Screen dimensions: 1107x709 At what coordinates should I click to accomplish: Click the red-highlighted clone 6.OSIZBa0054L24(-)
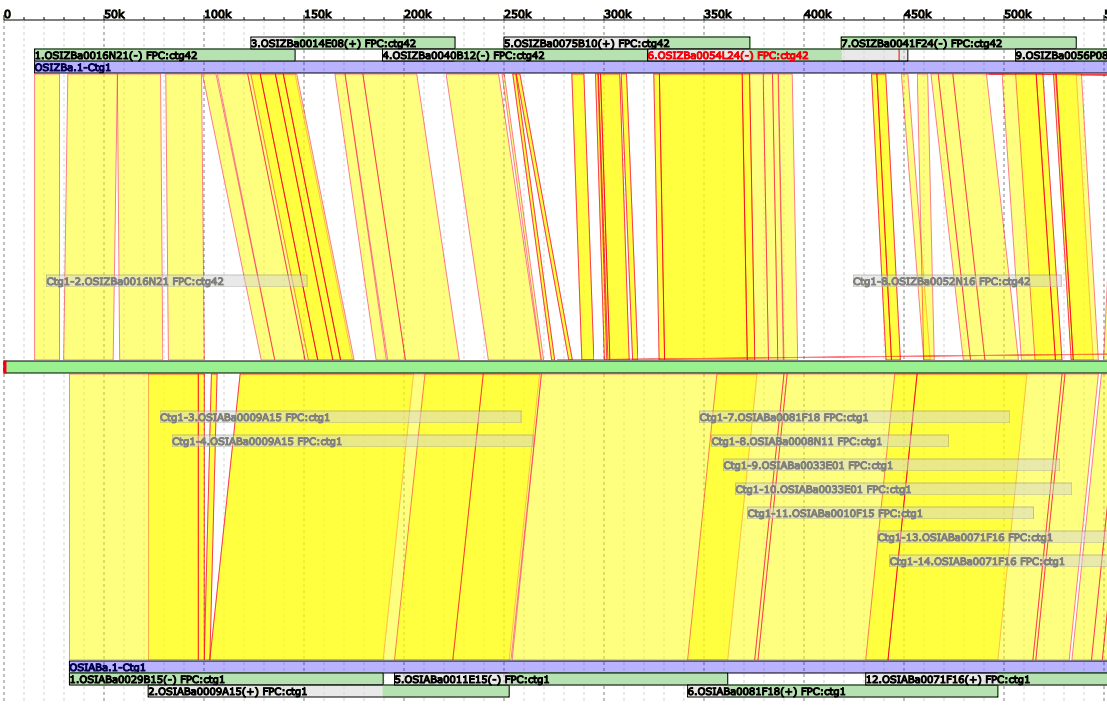pyautogui.click(x=727, y=56)
